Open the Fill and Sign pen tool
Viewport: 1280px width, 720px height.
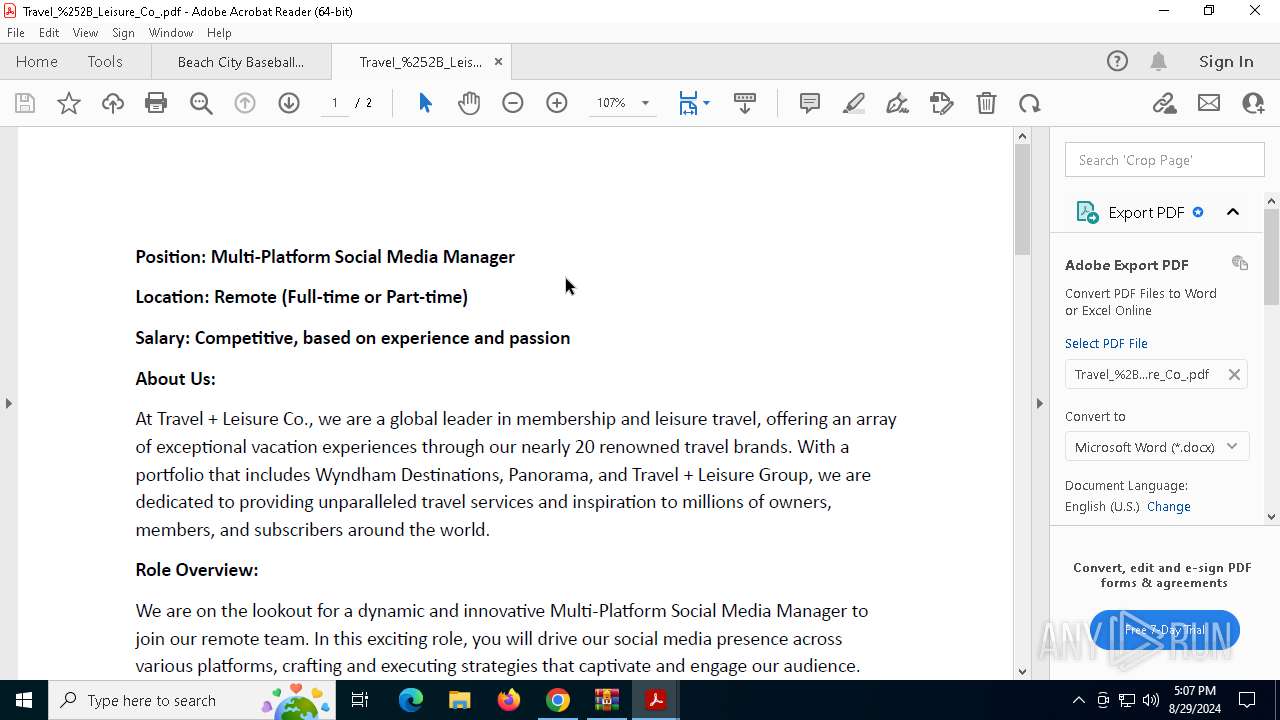pyautogui.click(x=898, y=103)
